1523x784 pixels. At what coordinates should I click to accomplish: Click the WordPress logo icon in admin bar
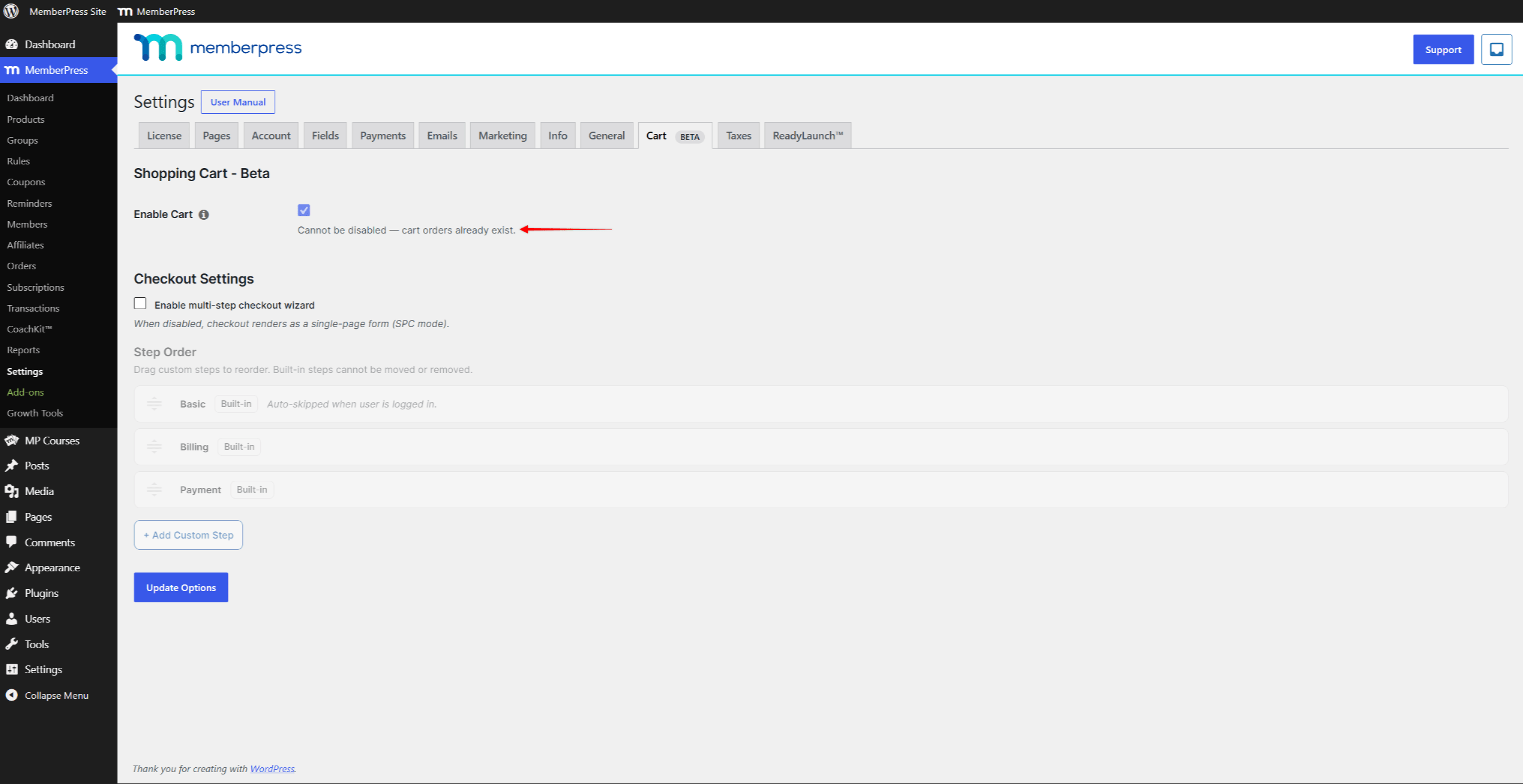[11, 11]
